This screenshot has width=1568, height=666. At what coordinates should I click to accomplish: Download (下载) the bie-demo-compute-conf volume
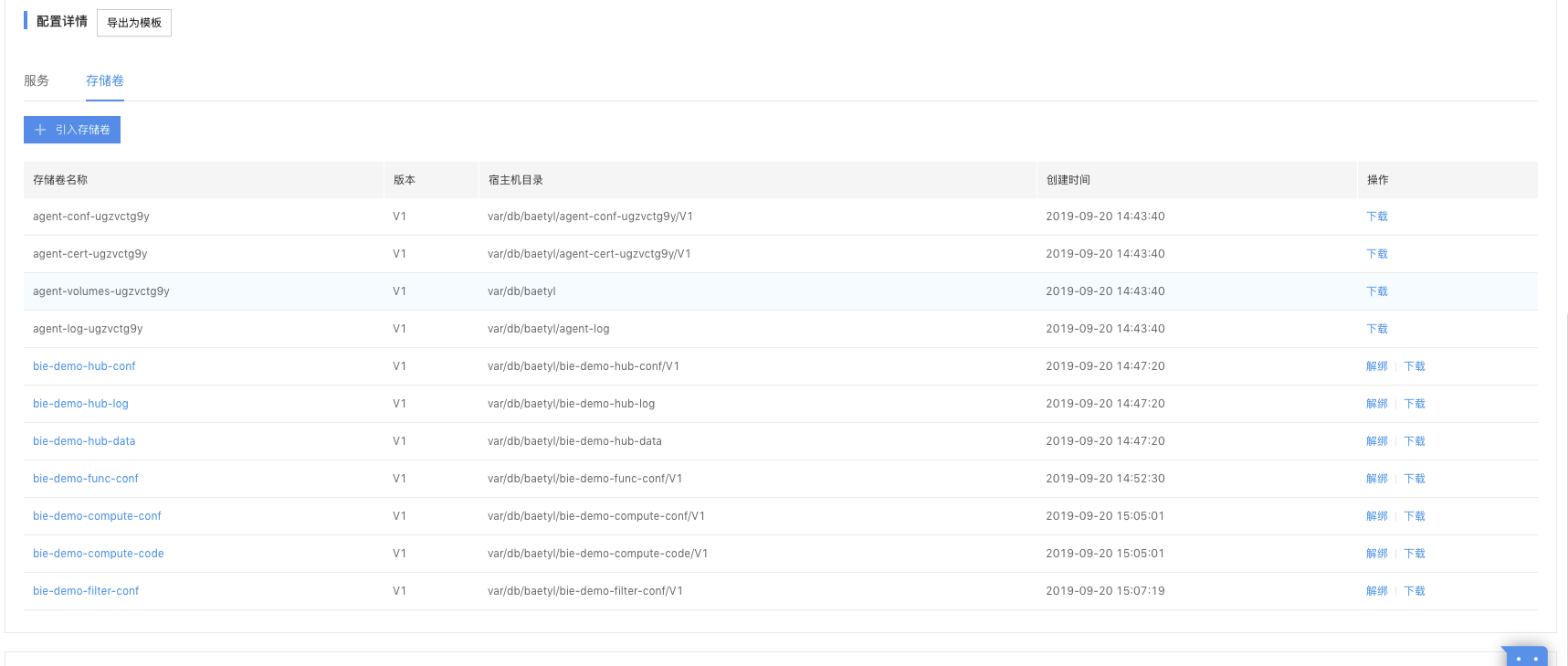1415,516
